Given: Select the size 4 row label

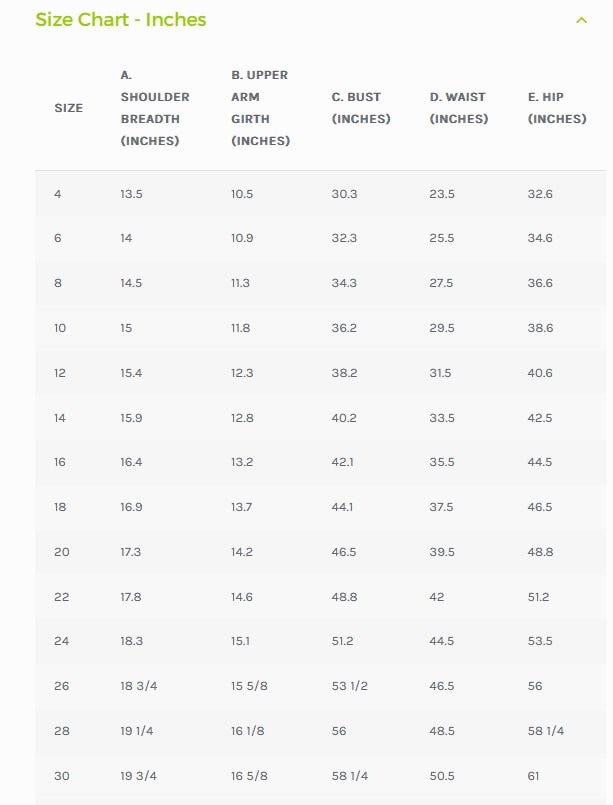Looking at the screenshot, I should click(x=58, y=194).
